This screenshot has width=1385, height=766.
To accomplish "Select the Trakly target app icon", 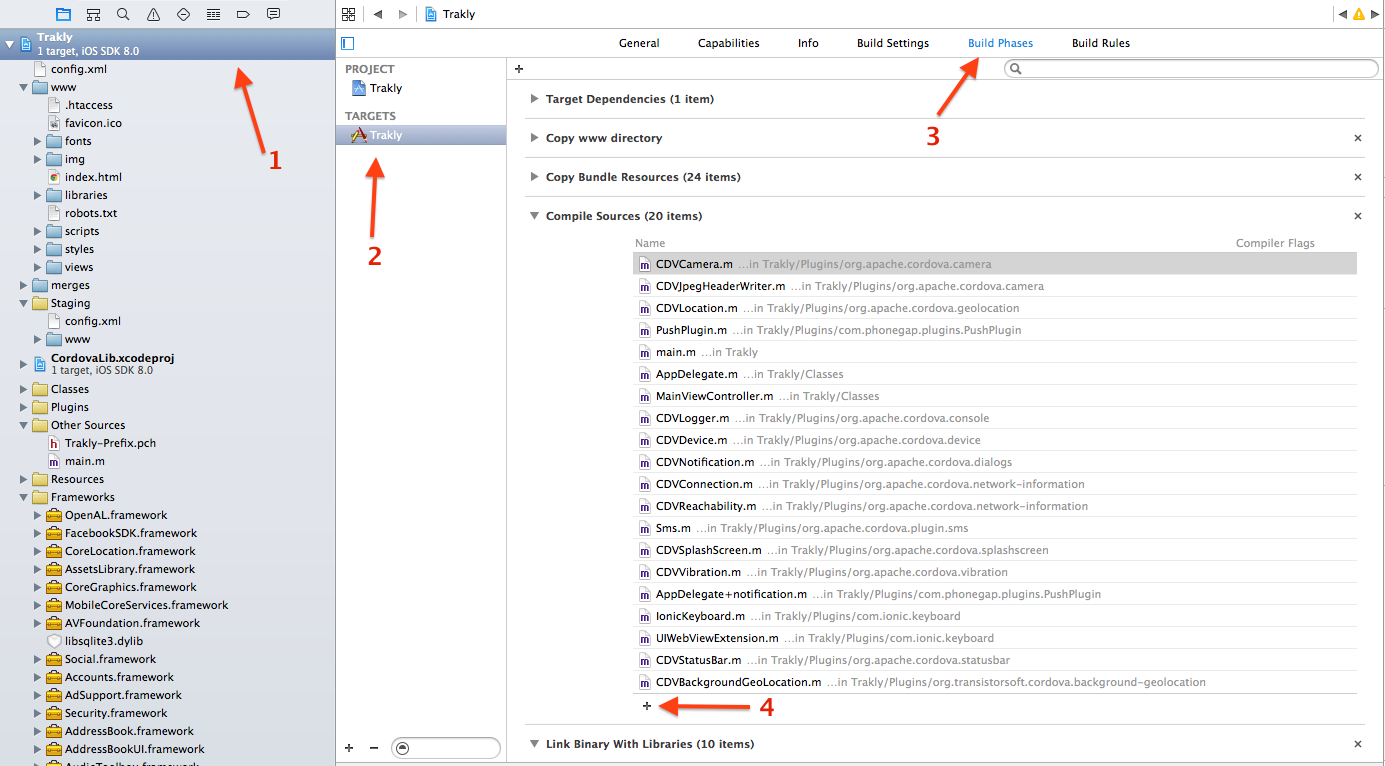I will click(358, 135).
